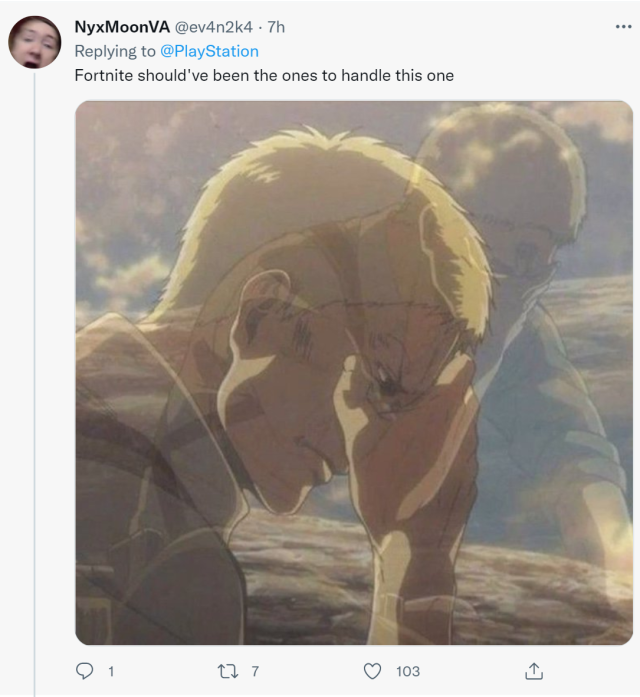Open the share icon menu

pos(534,671)
